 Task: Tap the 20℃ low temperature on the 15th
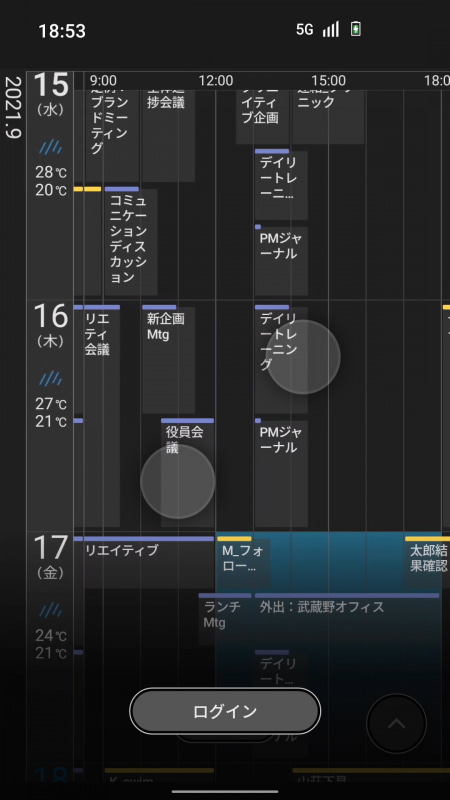(x=51, y=190)
